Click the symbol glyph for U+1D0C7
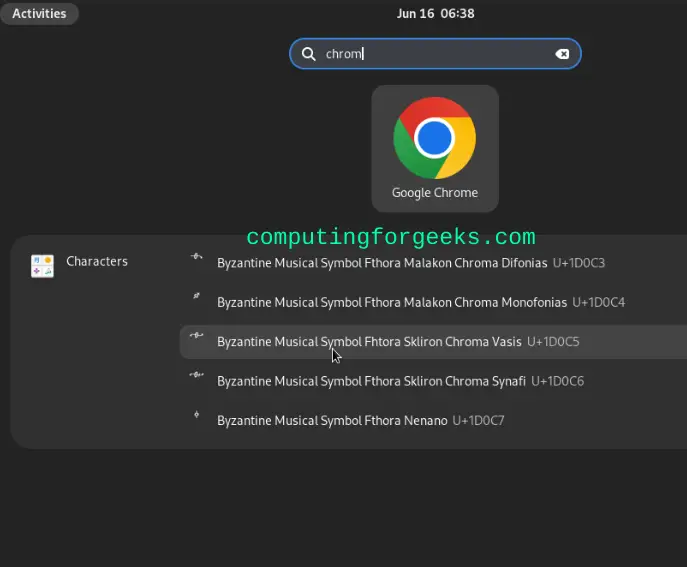 pos(196,414)
